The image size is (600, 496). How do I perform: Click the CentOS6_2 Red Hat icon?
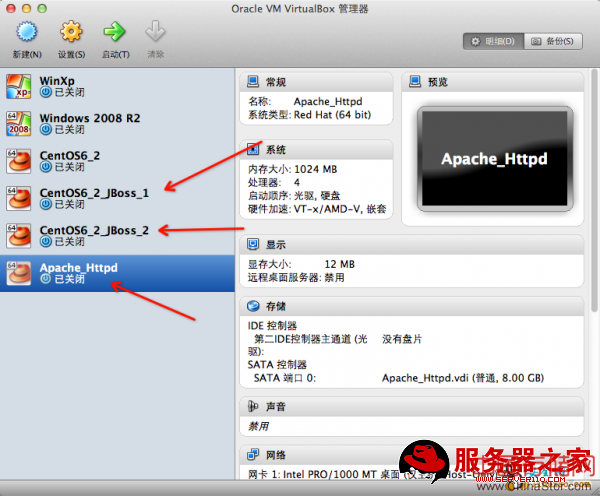[19, 162]
